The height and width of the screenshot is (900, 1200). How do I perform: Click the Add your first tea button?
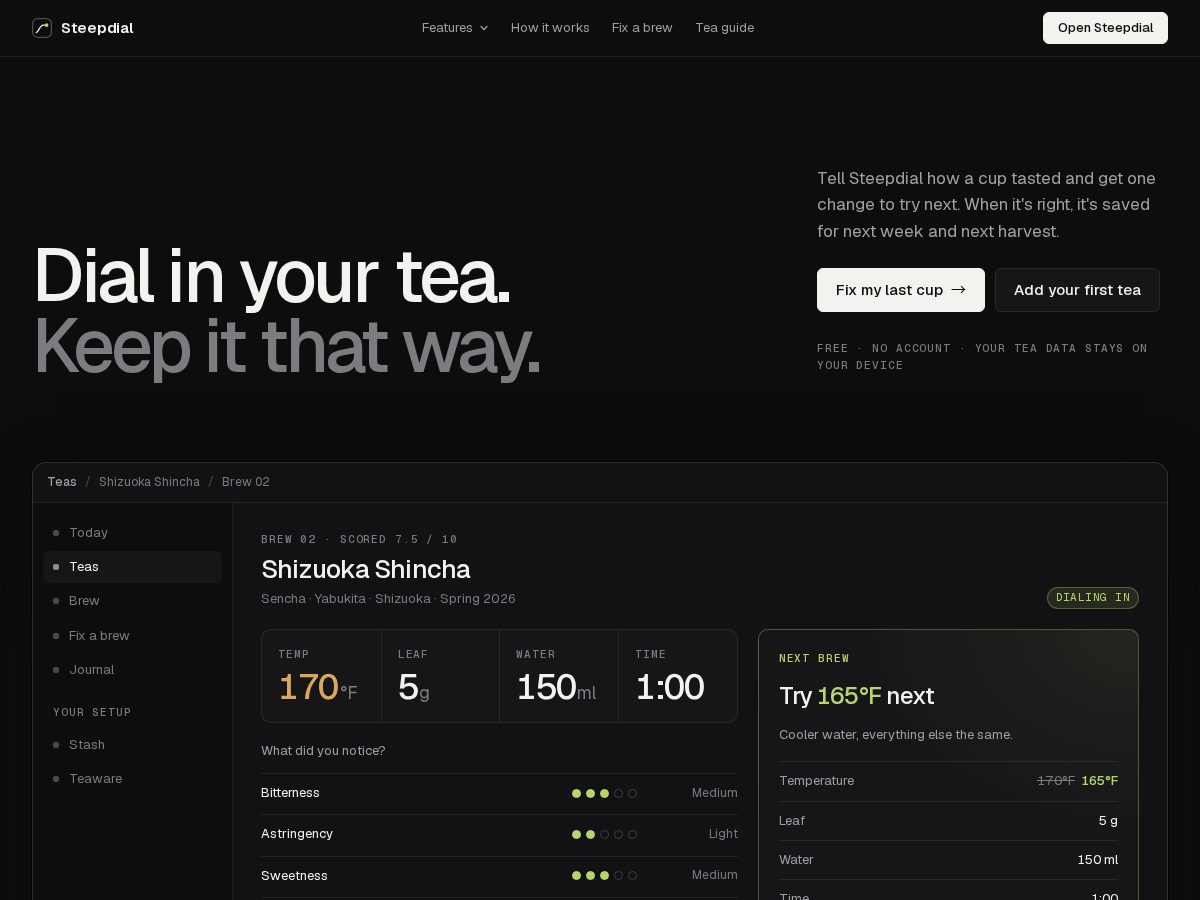1077,290
